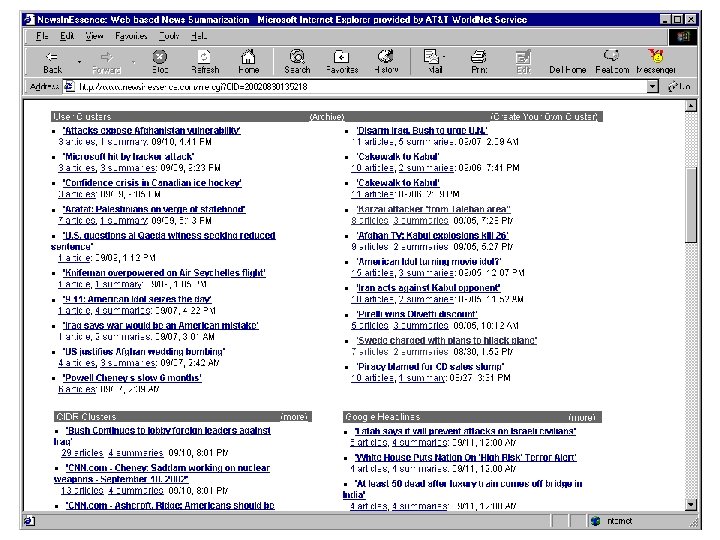
Task: Click the vertical scrollbar down arrow
Action: point(691,505)
